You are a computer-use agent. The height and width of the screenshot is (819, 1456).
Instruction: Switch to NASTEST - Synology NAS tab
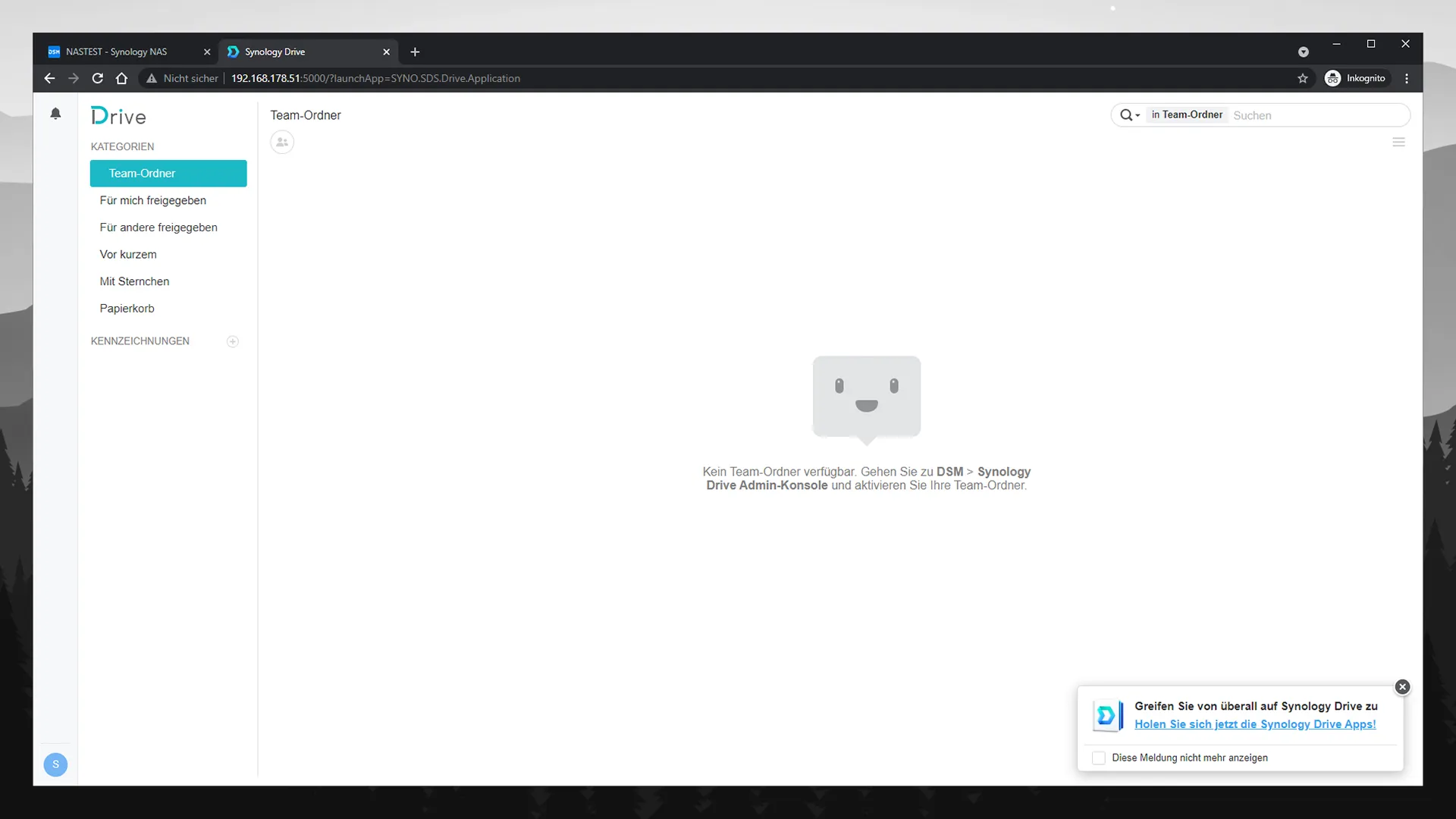129,52
